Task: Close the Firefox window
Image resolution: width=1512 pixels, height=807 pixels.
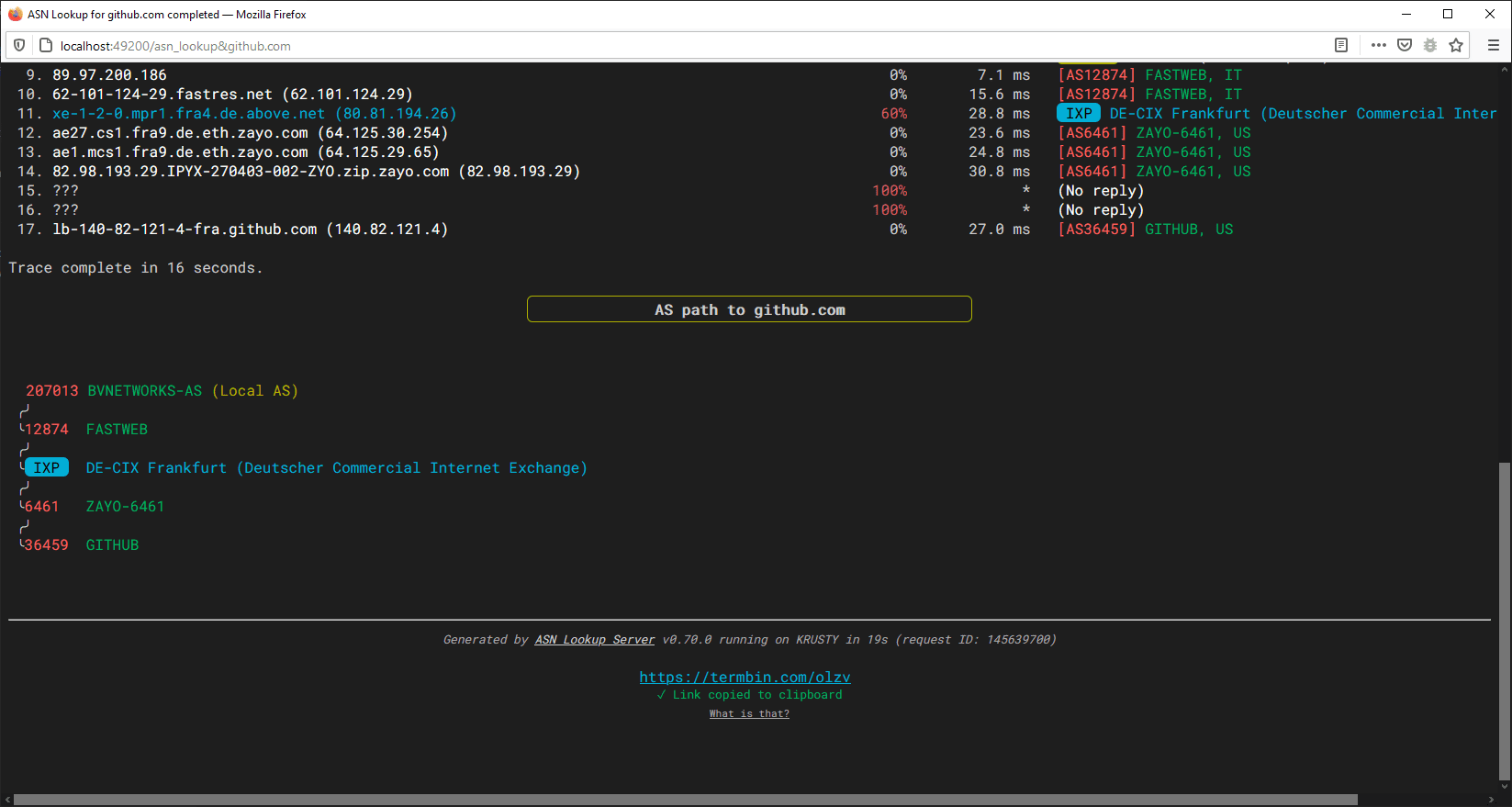Action: point(1490,14)
